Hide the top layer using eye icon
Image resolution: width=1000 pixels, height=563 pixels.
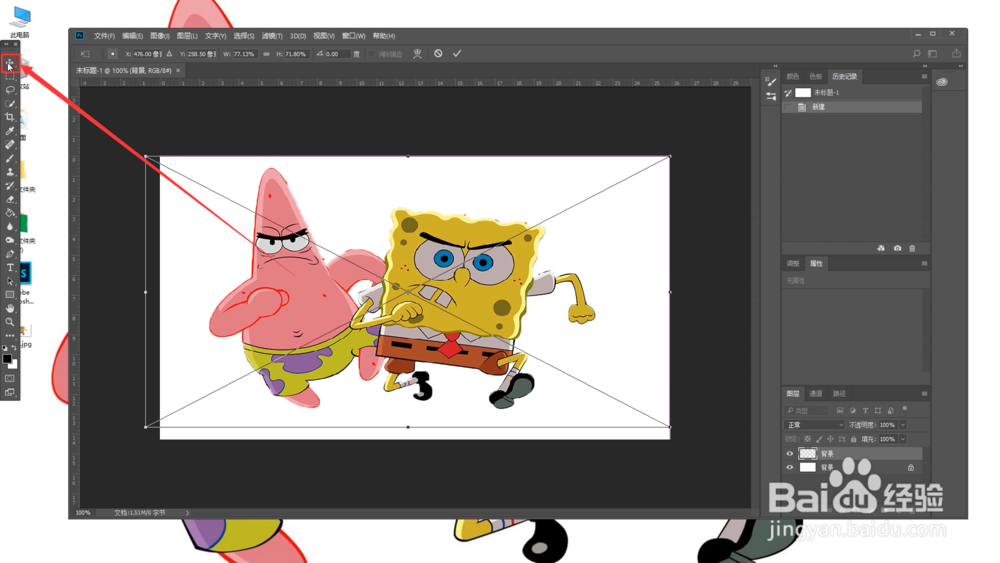(x=790, y=453)
